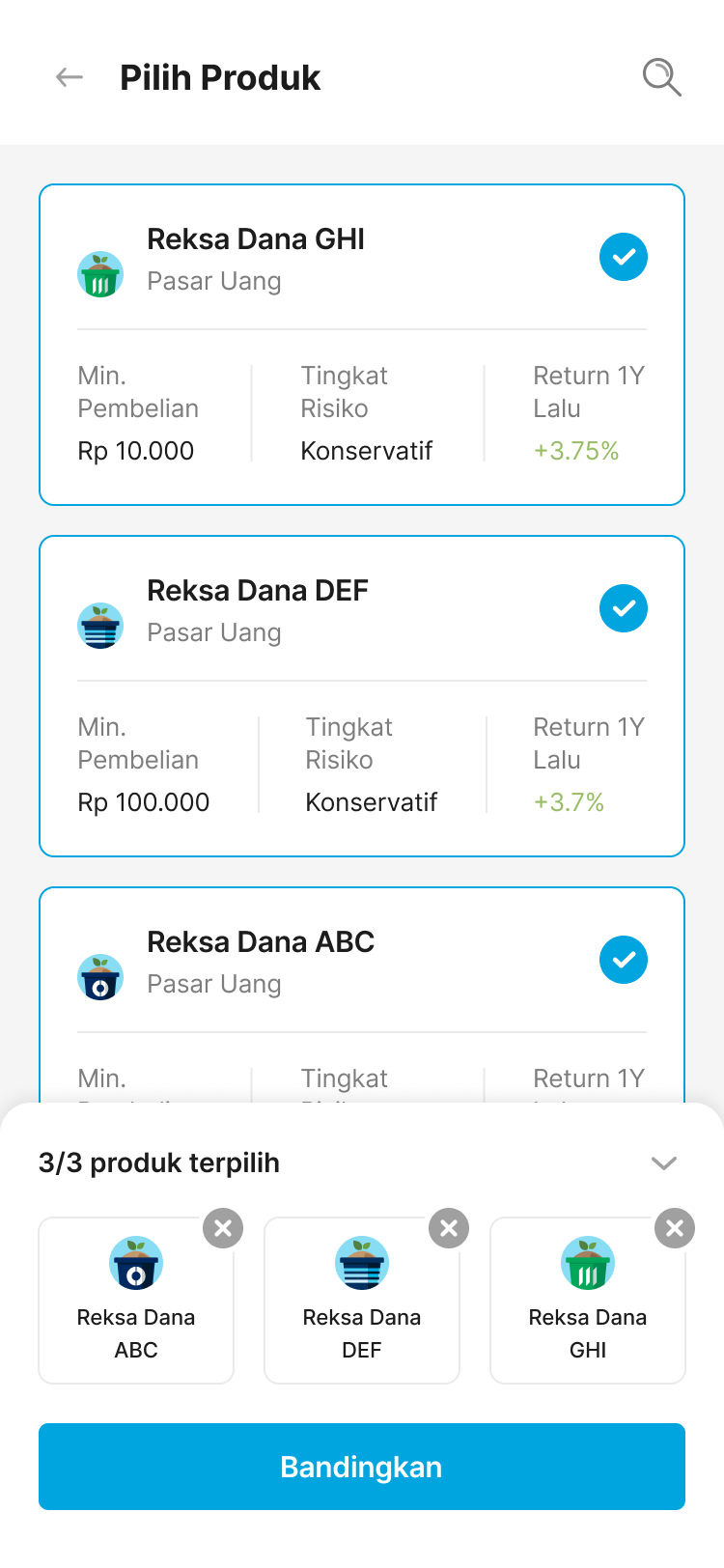The image size is (724, 1568).
Task: Remove Reksa Dana ABC from selected tray
Action: click(x=223, y=1228)
